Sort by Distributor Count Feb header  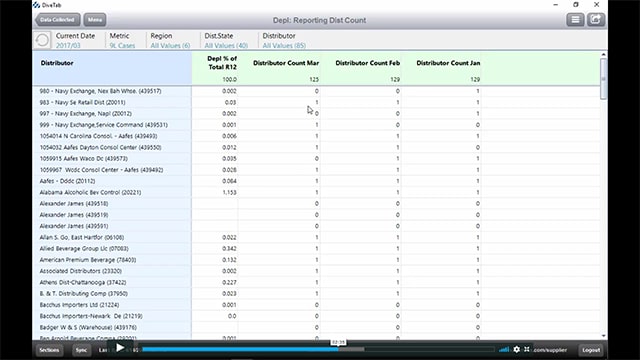tap(367, 63)
